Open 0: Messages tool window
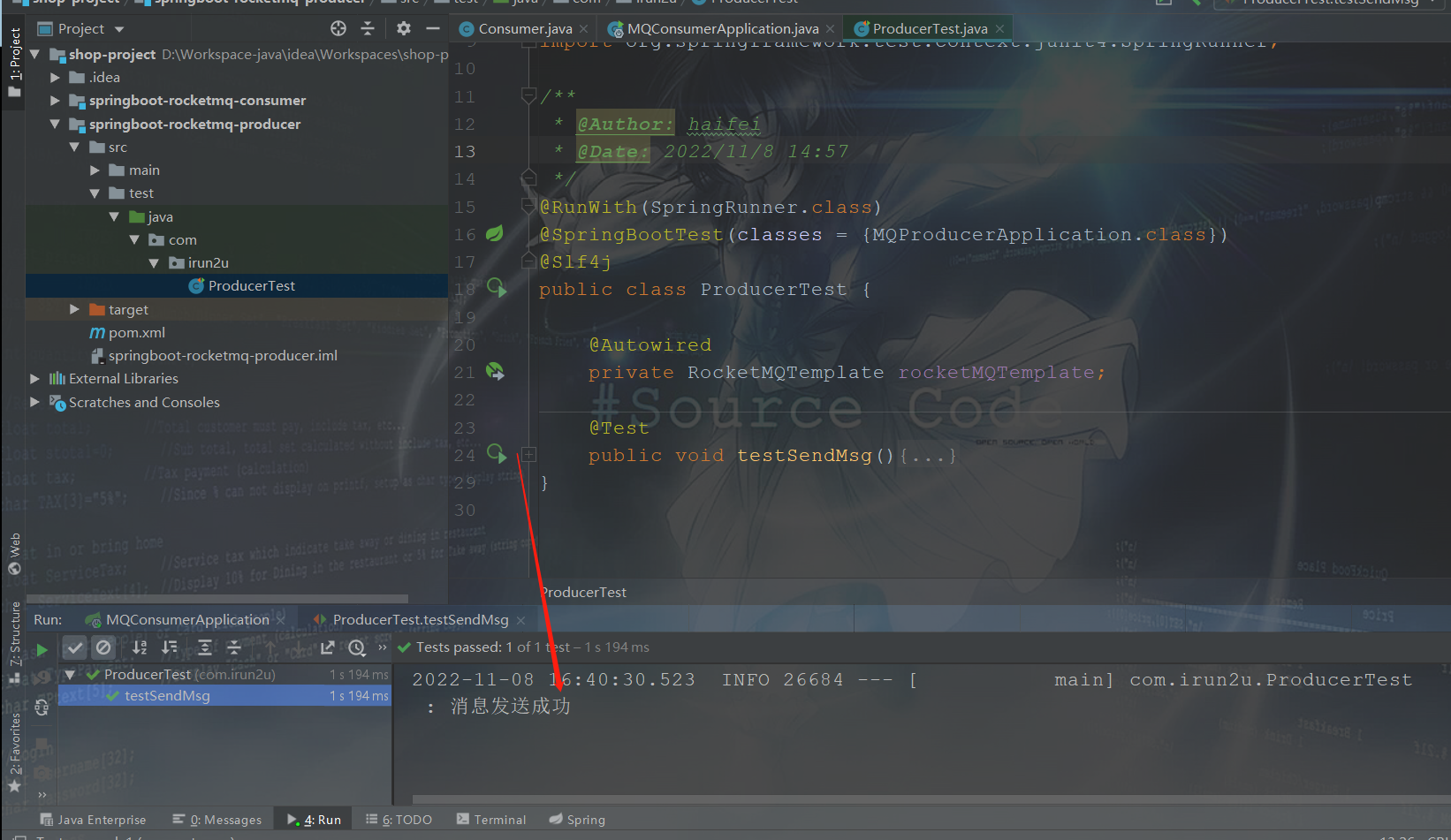The height and width of the screenshot is (840, 1451). pos(217,820)
